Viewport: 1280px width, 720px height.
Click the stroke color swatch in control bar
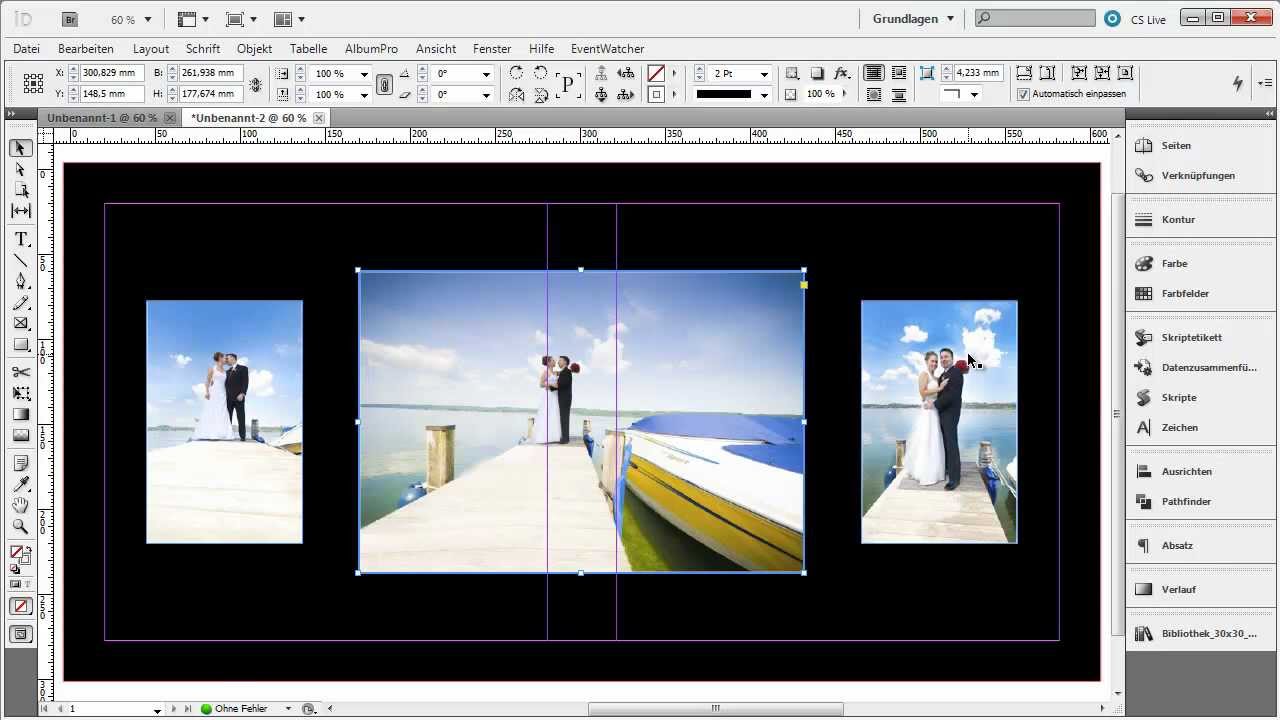656,95
